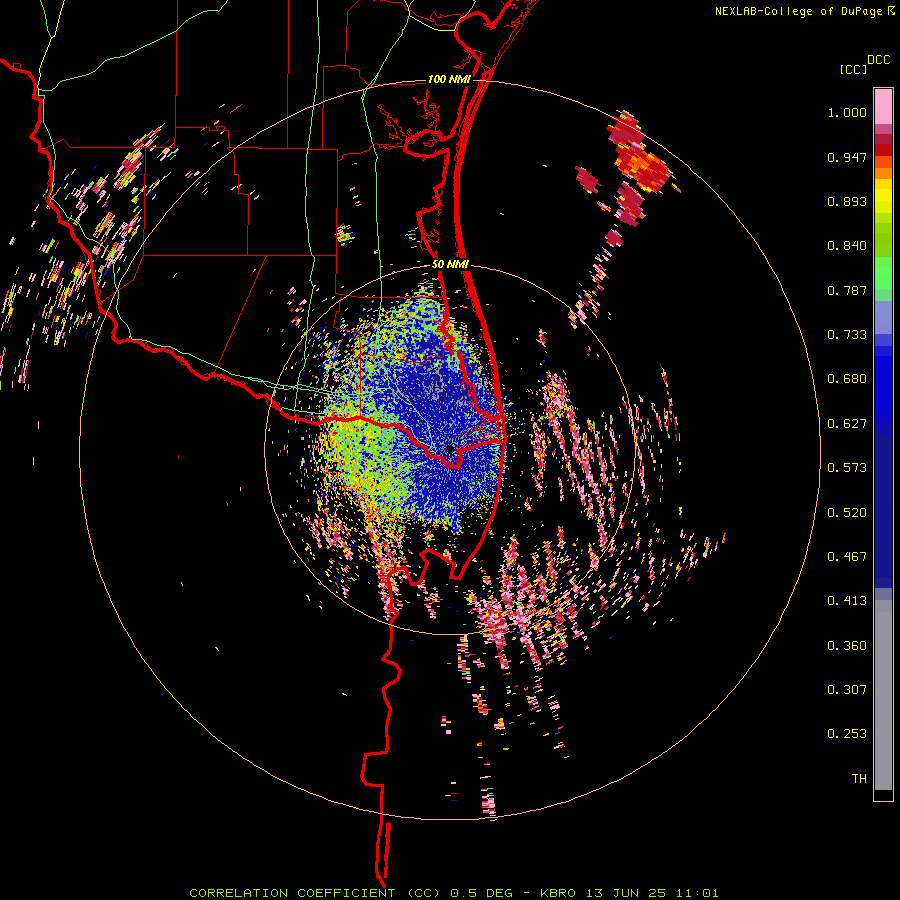Click the 0.520 scale value
The width and height of the screenshot is (900, 900).
coord(847,513)
